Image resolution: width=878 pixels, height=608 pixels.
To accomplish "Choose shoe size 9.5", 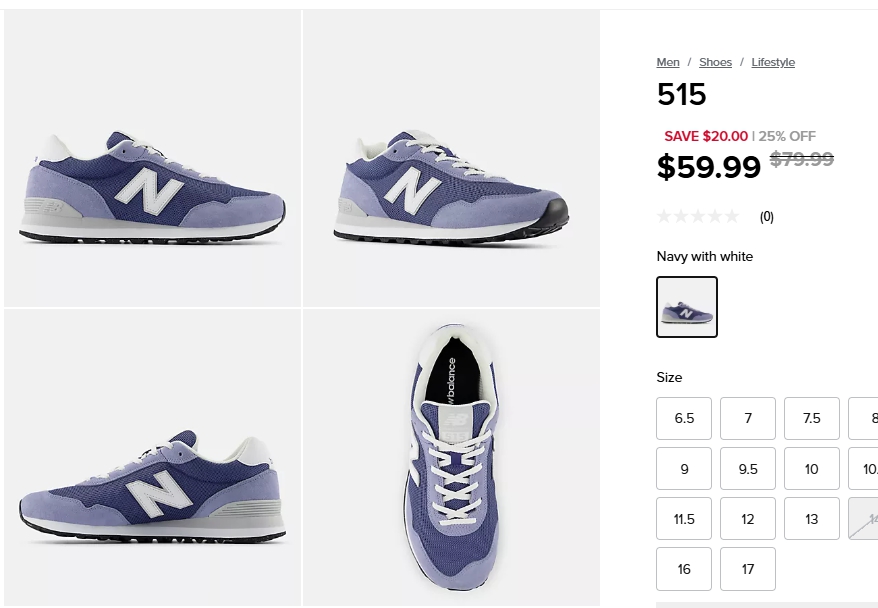I will click(x=748, y=468).
